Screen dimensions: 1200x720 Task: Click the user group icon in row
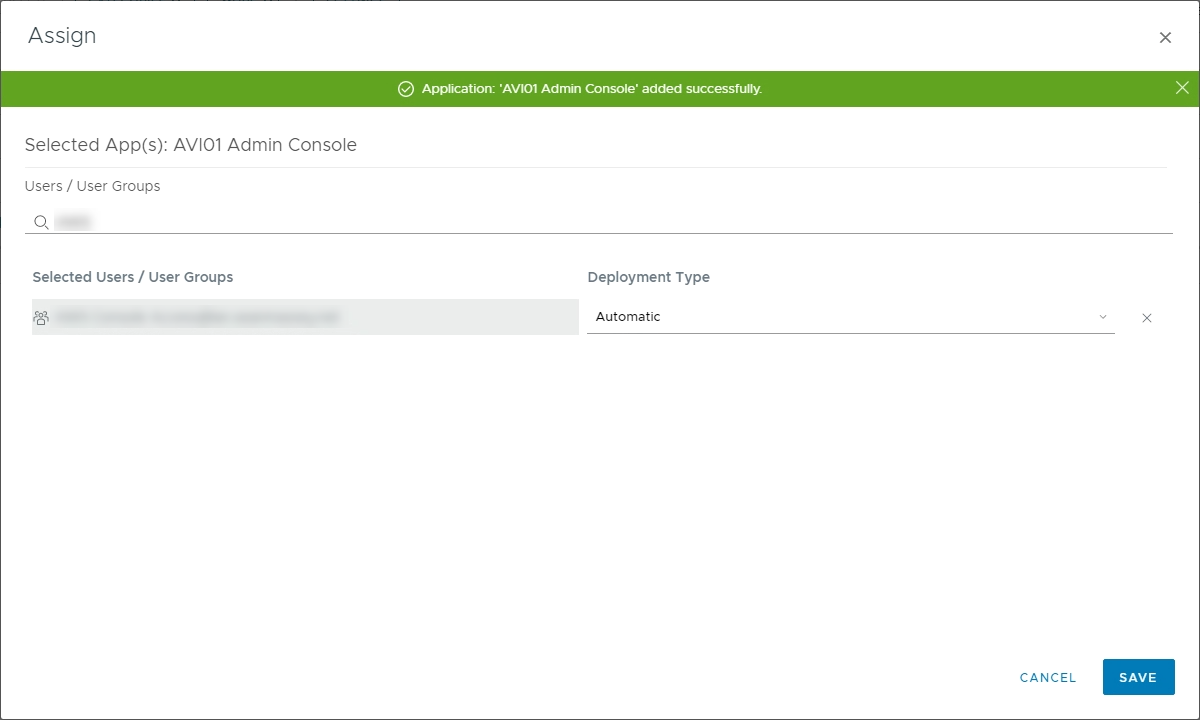click(41, 318)
